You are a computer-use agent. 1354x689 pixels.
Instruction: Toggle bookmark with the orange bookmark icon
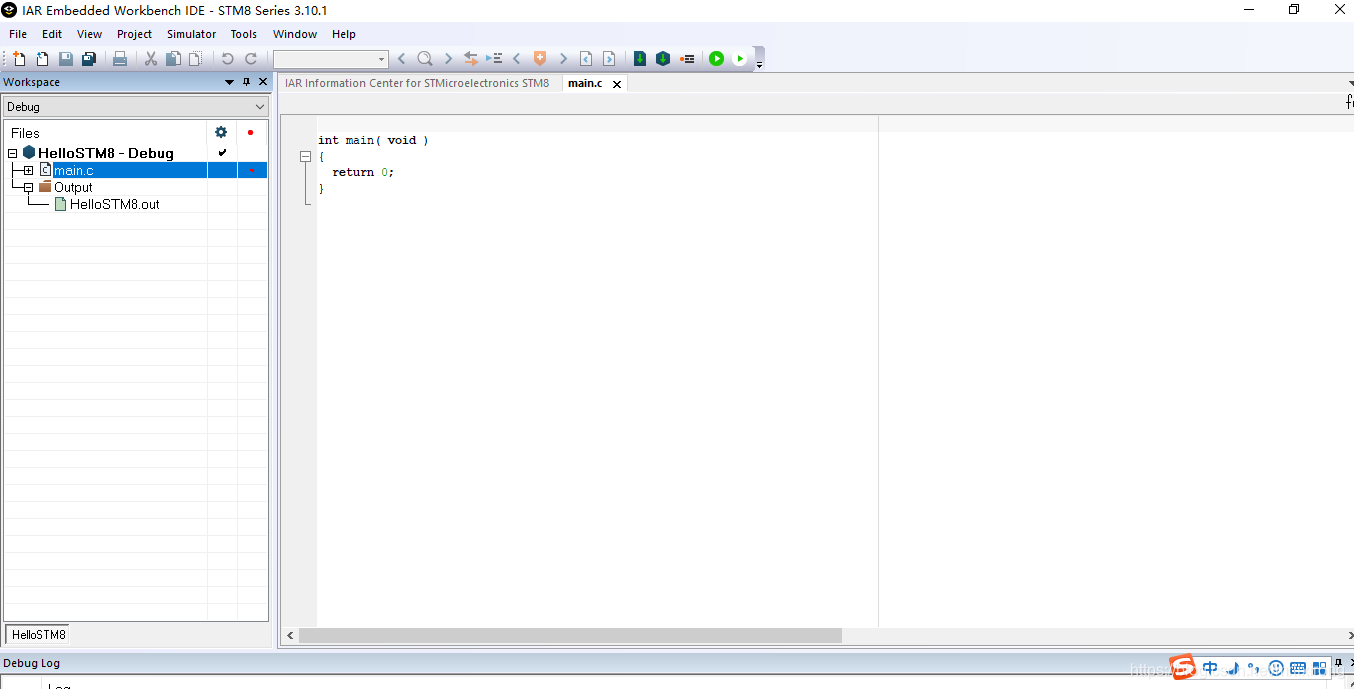(x=540, y=59)
